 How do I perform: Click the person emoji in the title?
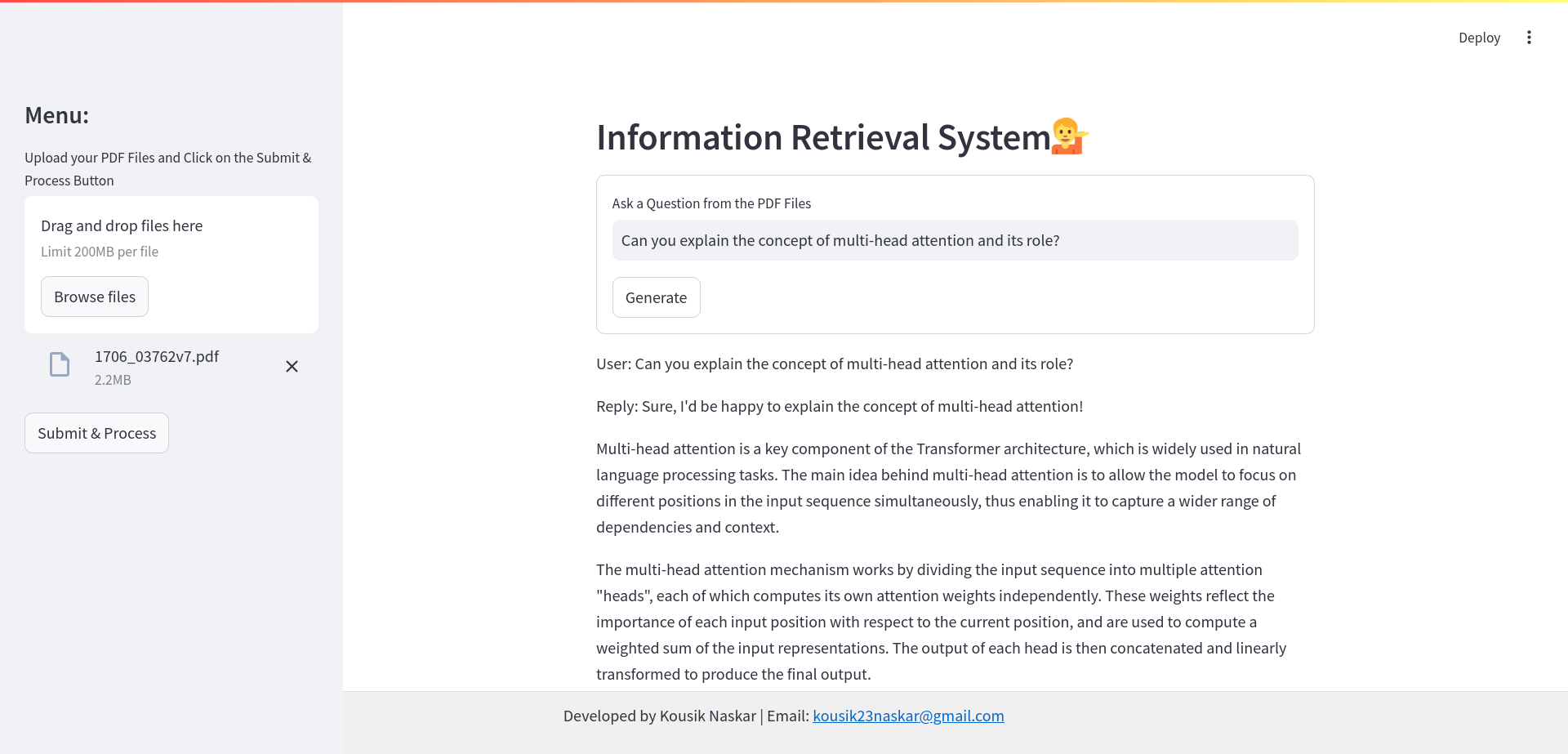[1069, 136]
